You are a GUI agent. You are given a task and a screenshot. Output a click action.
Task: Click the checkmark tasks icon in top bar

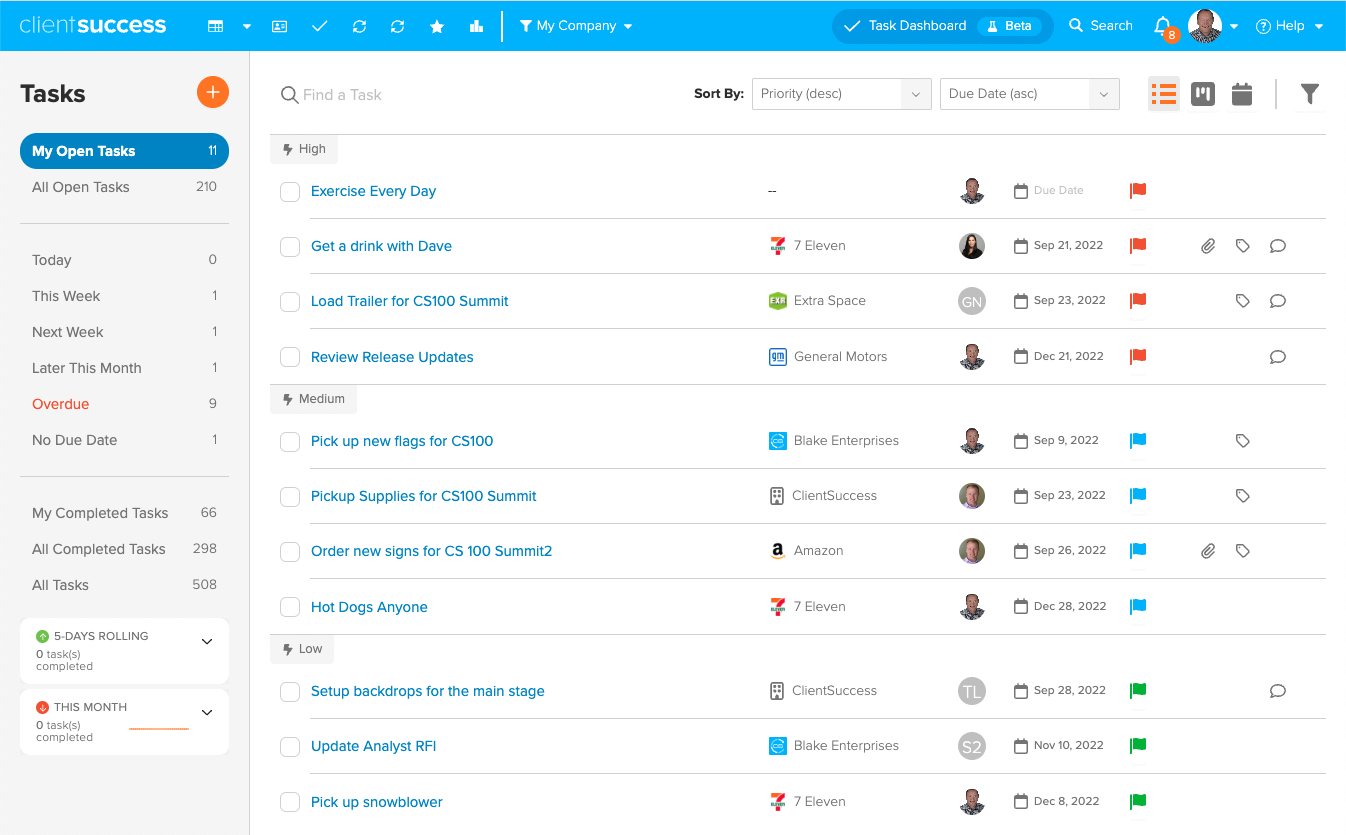[x=320, y=26]
